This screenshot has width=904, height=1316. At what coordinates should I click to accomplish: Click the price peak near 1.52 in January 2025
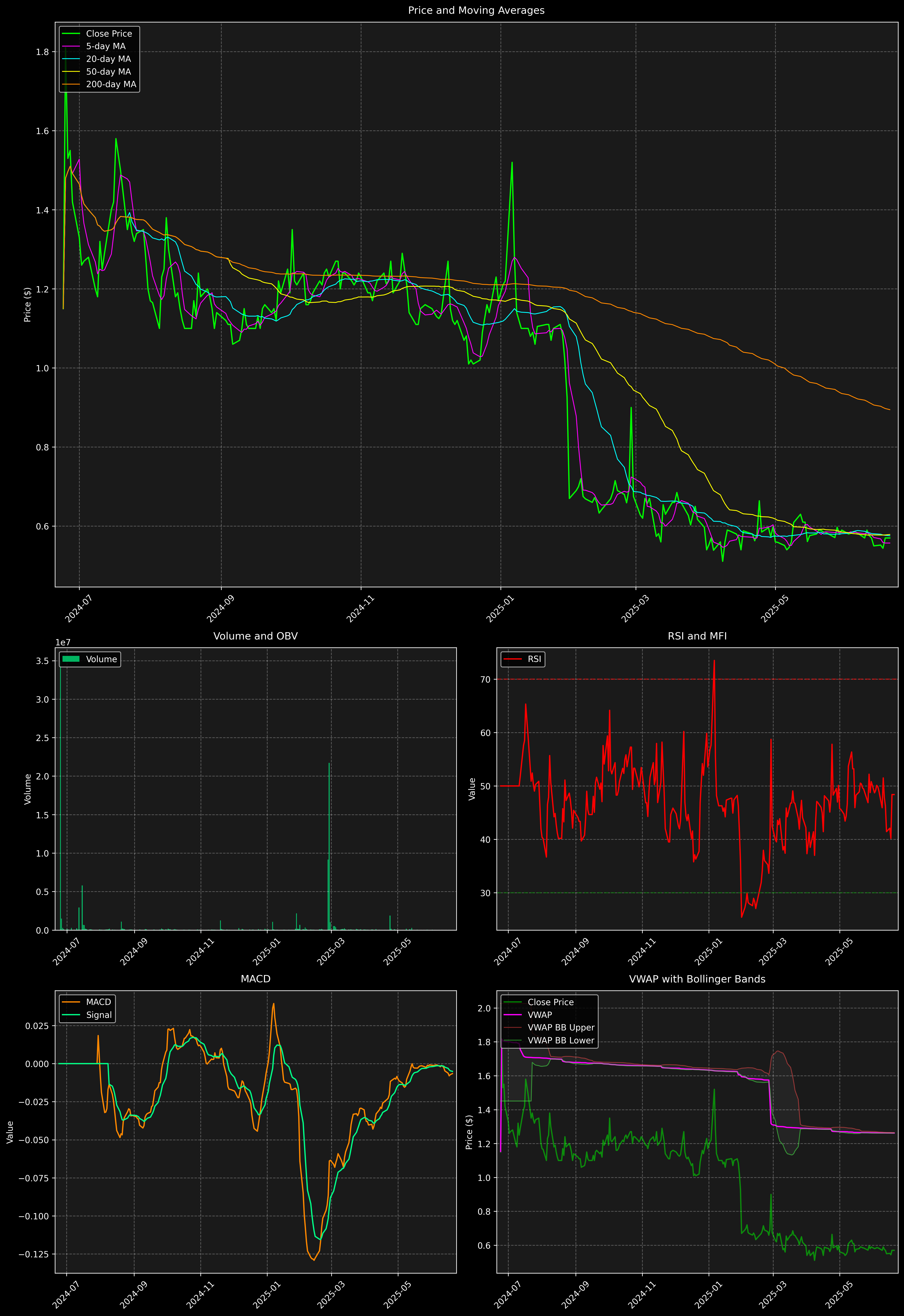coord(512,163)
